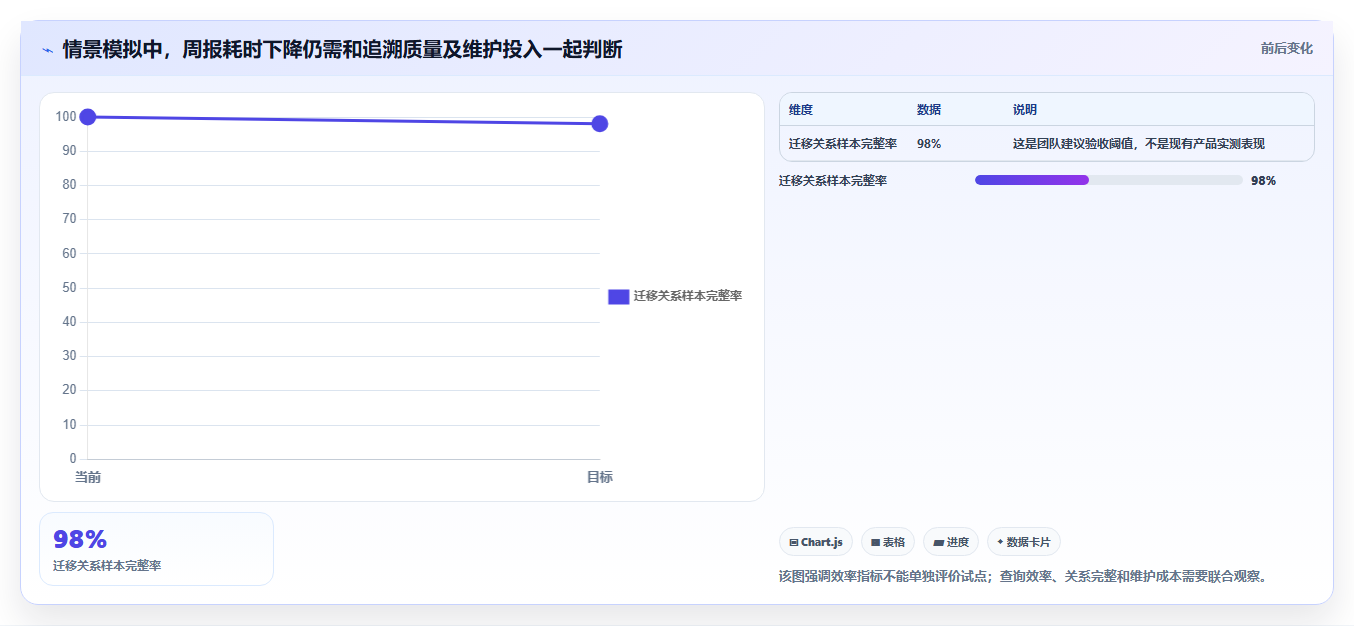Click the 50 y-axis tick label
The image size is (1354, 626).
tap(69, 288)
